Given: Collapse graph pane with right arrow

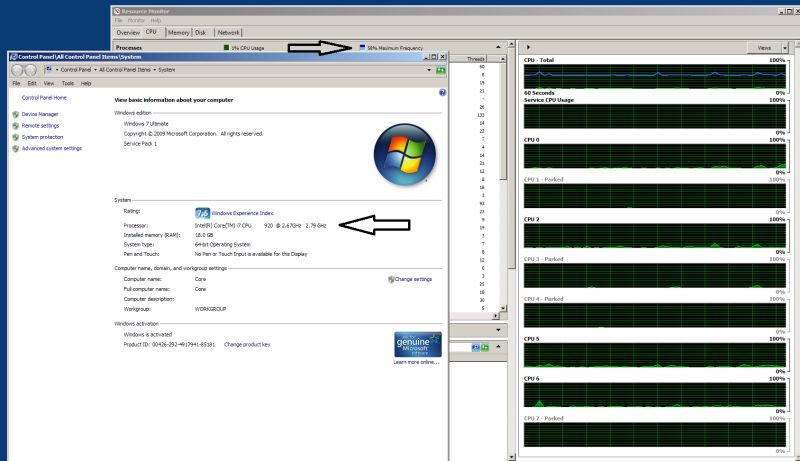Looking at the screenshot, I should 528,47.
